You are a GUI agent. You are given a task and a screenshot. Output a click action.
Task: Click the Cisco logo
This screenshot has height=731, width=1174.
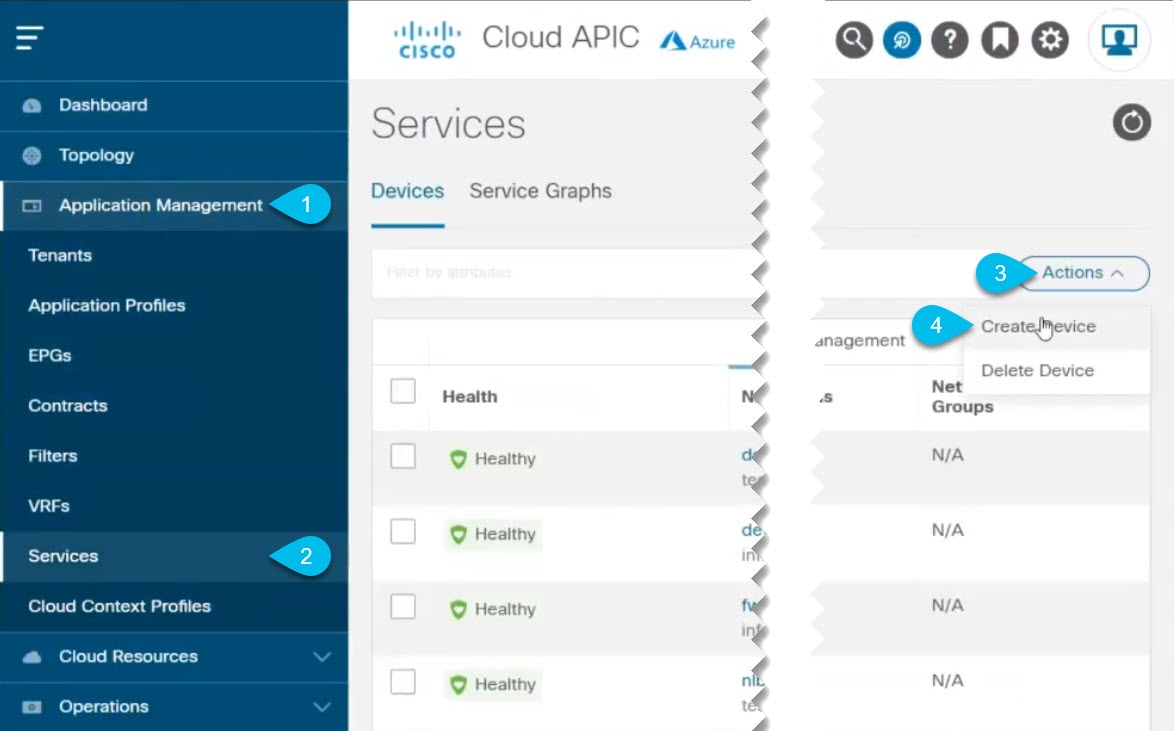pos(427,40)
